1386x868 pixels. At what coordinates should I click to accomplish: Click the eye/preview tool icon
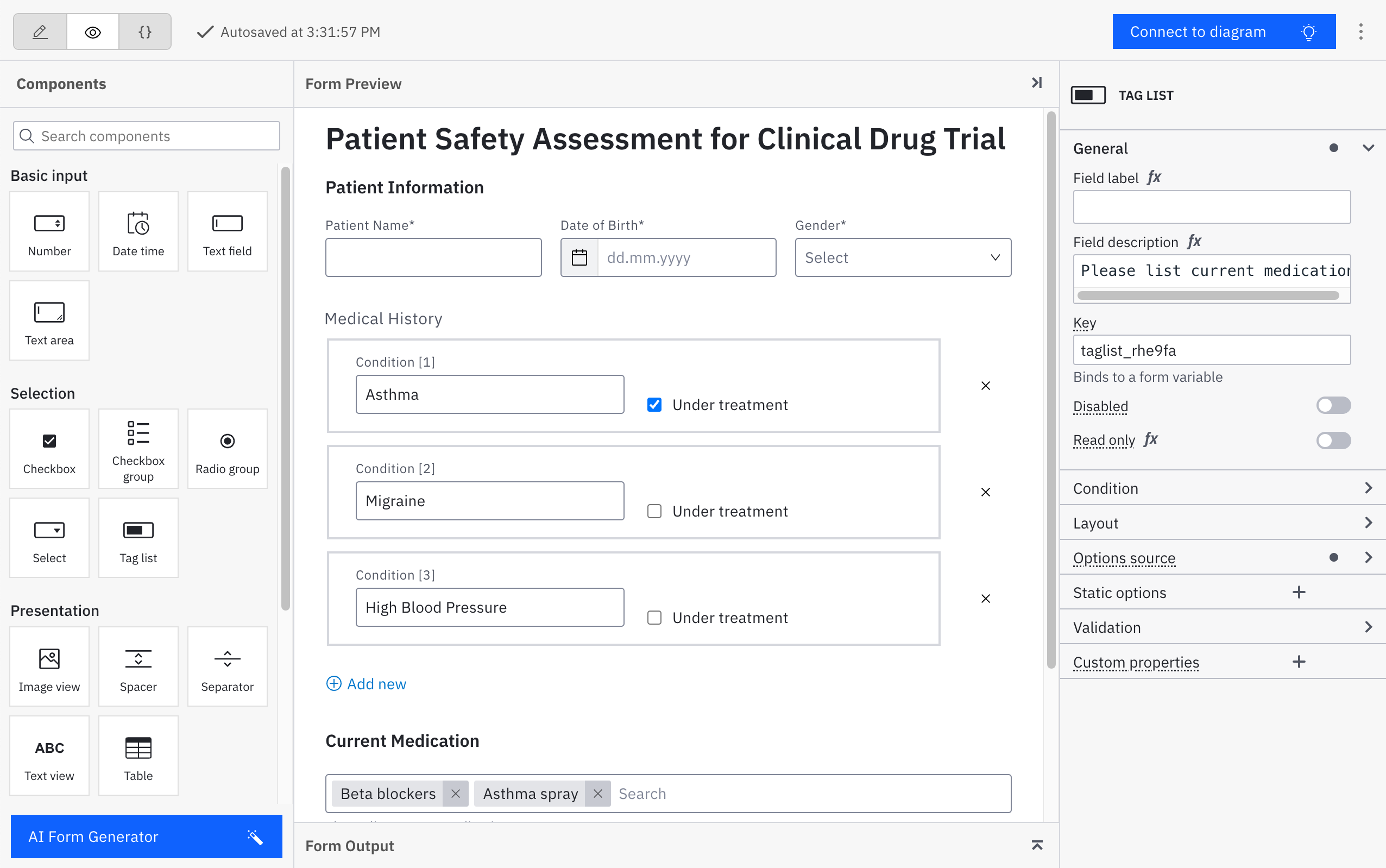pyautogui.click(x=92, y=31)
